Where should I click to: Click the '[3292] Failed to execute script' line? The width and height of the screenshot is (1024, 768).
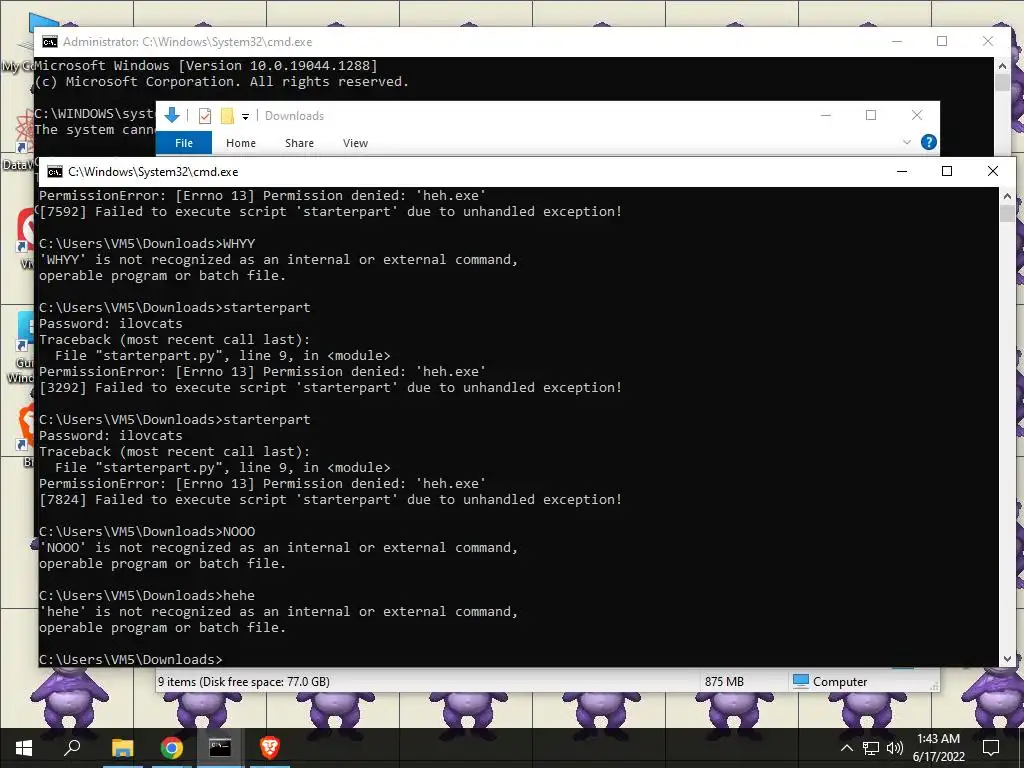tap(330, 388)
